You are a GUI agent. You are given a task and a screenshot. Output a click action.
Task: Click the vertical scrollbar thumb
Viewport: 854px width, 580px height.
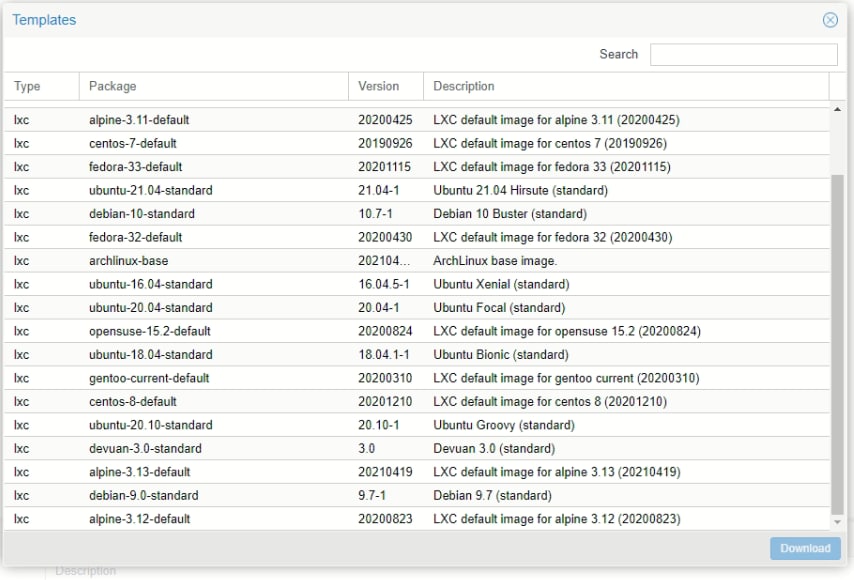(837, 340)
